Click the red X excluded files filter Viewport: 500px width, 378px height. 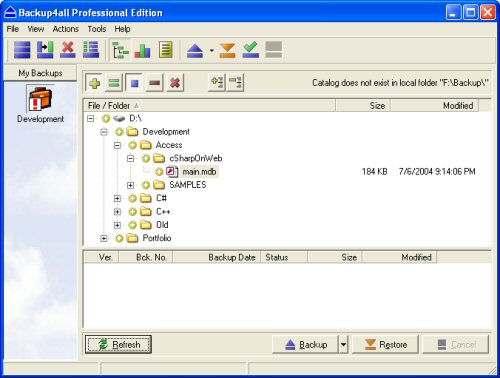tap(175, 83)
